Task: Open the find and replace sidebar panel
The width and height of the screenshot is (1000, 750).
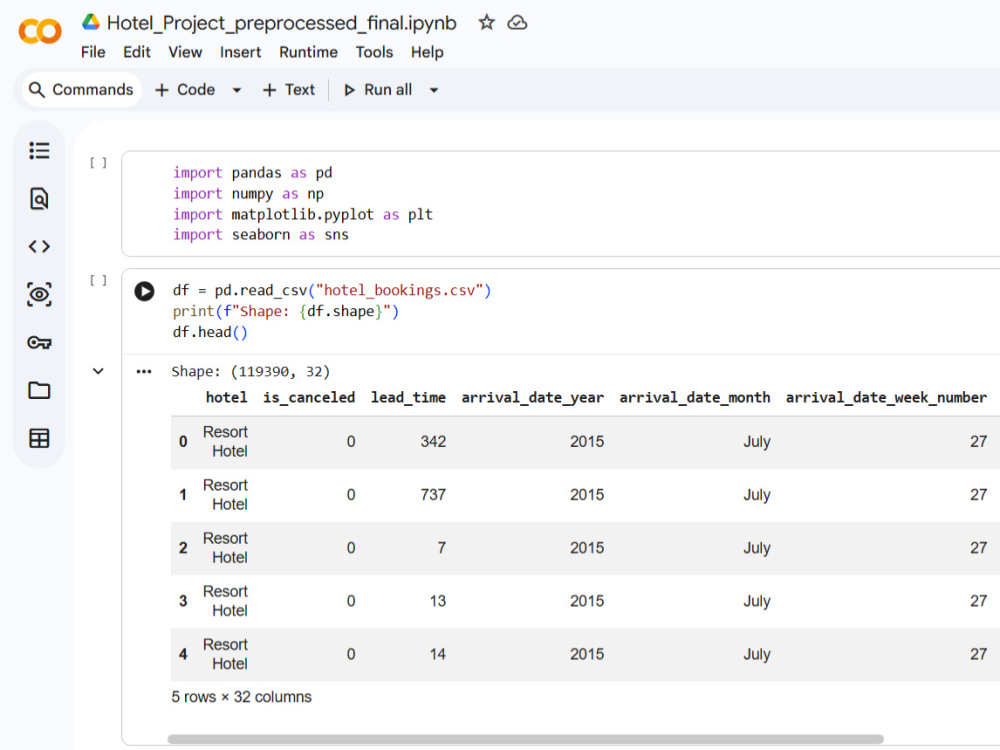Action: tap(39, 199)
